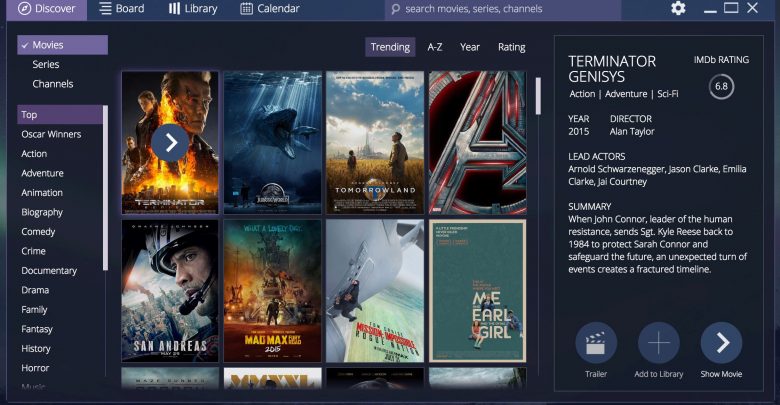The width and height of the screenshot is (780, 405).
Task: Filter by Animation genre
Action: point(42,193)
